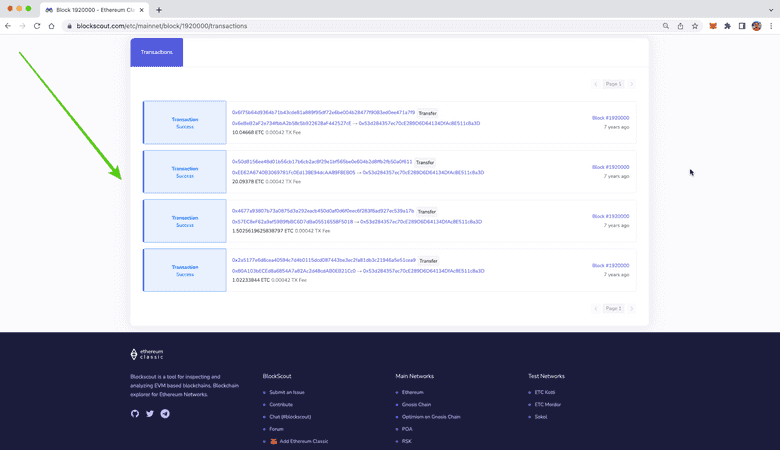The image size is (780, 450).
Task: Click the bottom pagination previous arrow
Action: [596, 309]
